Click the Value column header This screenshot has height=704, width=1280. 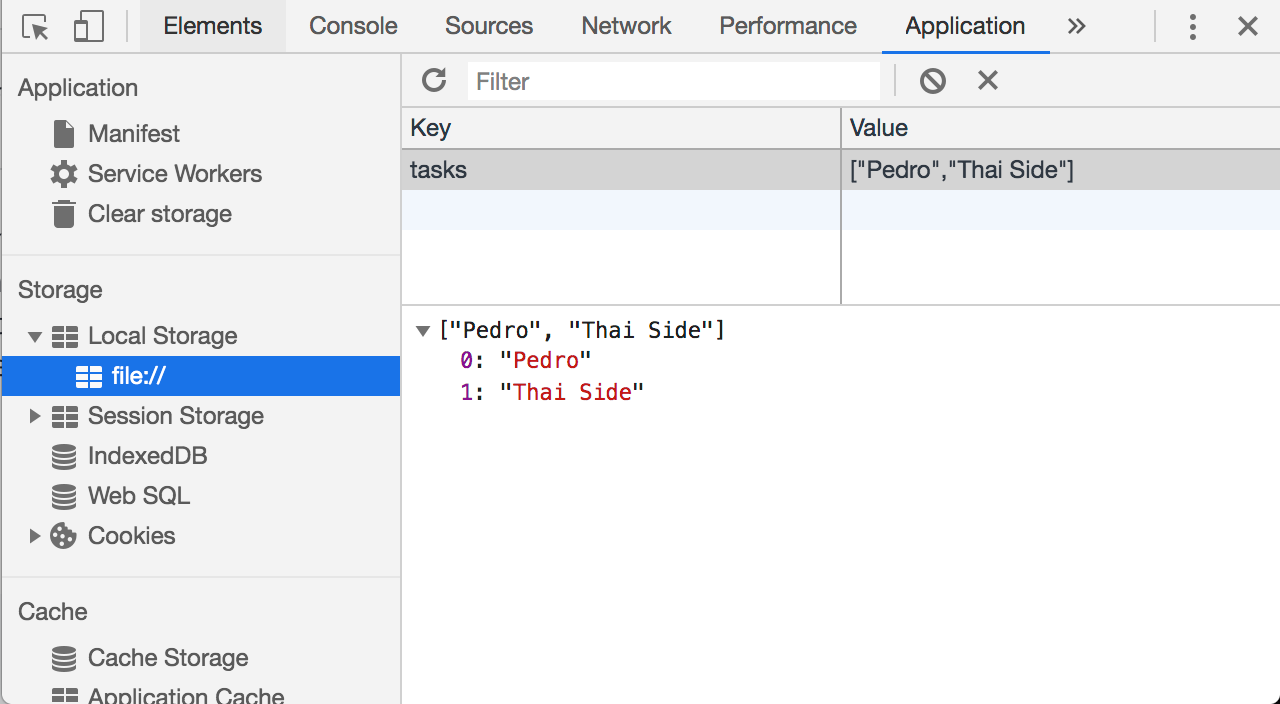[1060, 128]
